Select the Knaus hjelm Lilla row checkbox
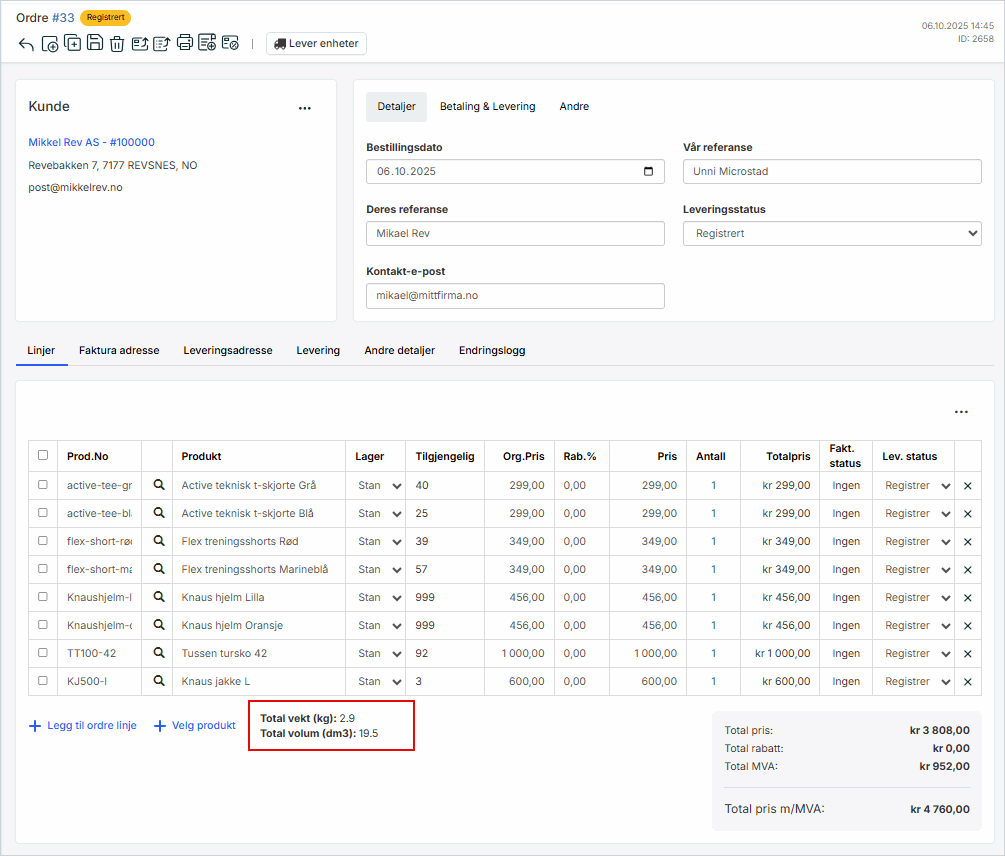Viewport: 1005px width, 856px height. click(x=42, y=596)
